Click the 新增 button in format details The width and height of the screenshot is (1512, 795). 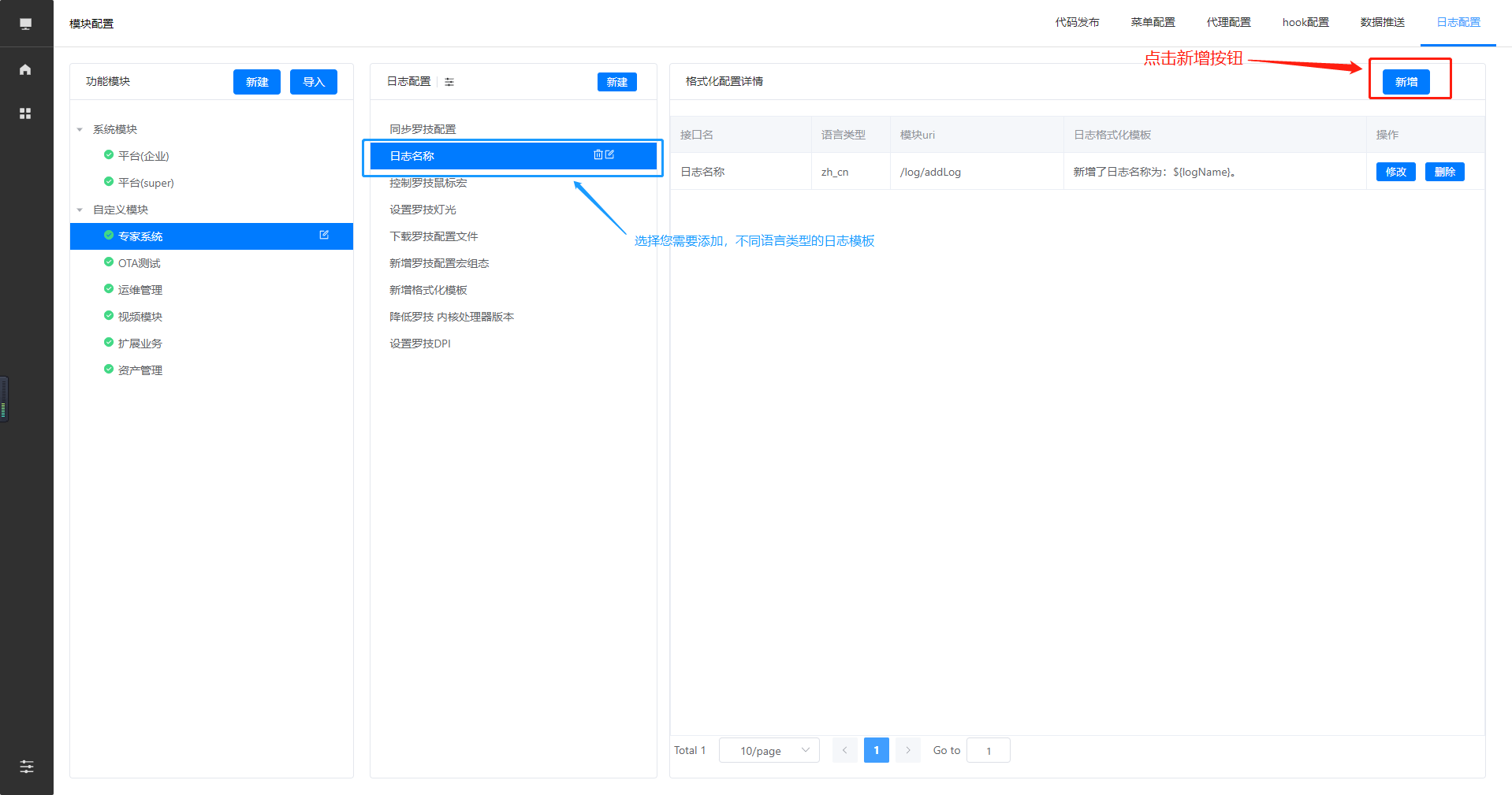[x=1406, y=82]
